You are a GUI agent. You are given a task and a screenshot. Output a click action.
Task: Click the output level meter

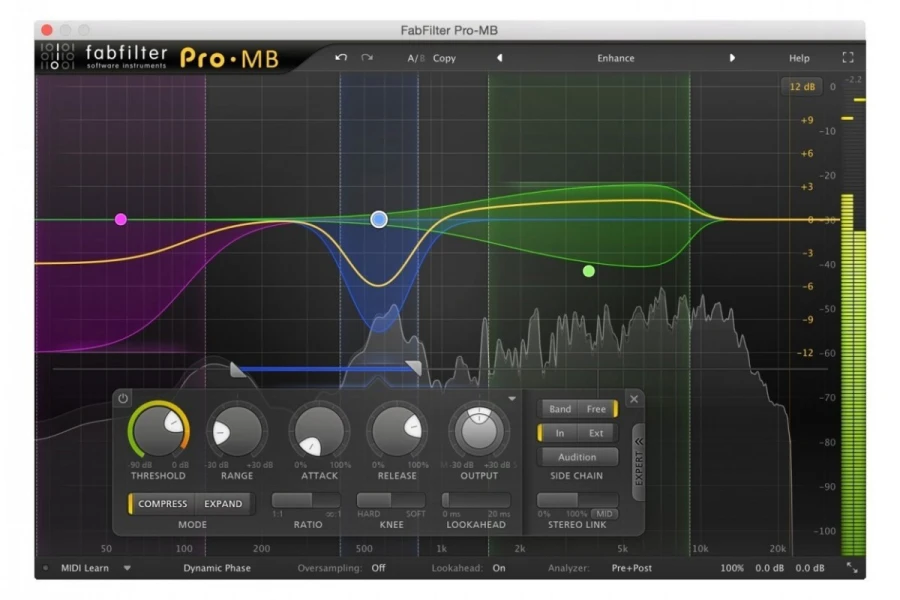(x=853, y=322)
